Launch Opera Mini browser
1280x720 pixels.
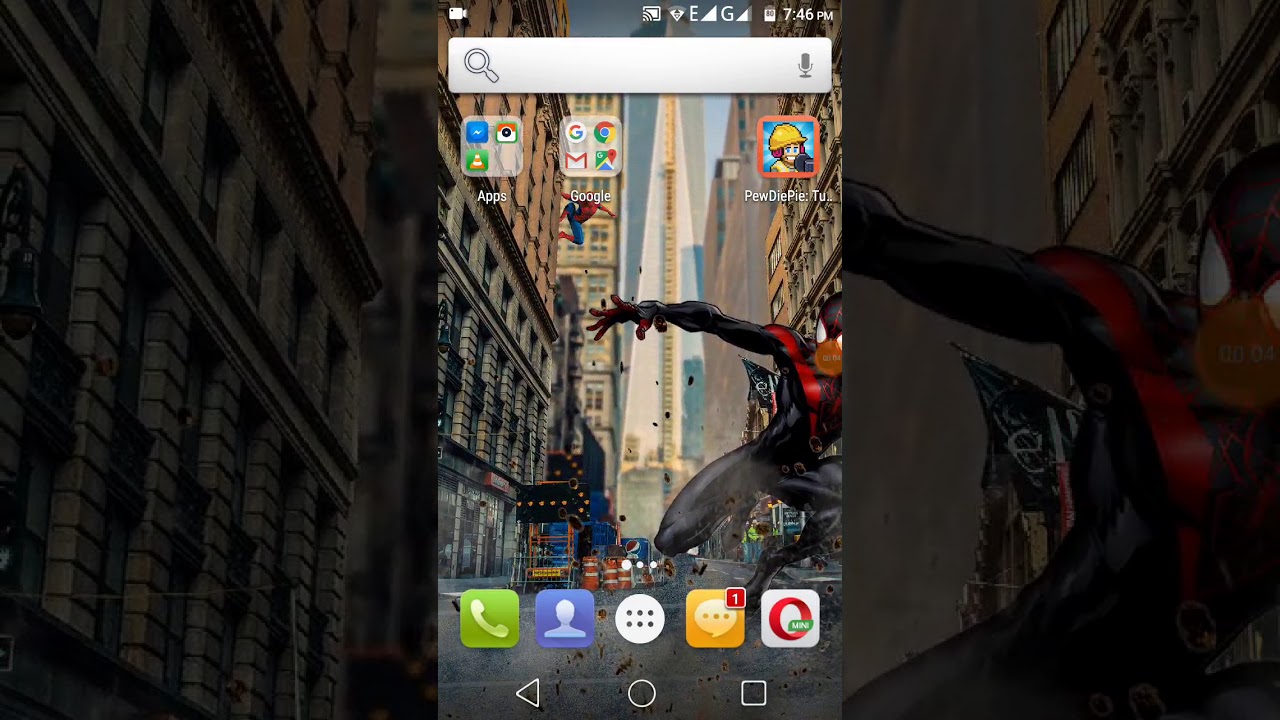tap(790, 619)
